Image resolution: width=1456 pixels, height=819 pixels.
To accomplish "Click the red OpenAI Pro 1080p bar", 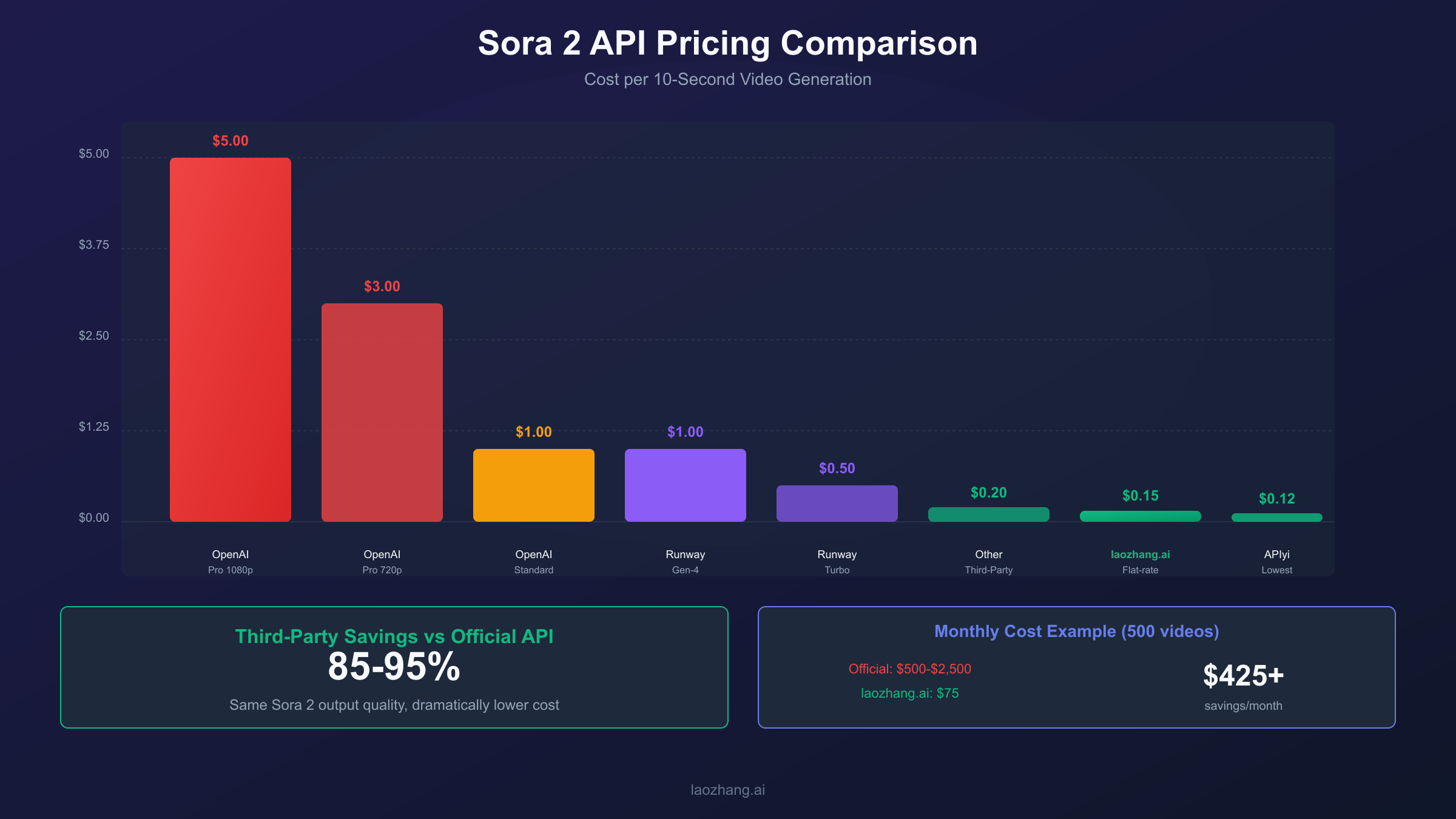I will 231,340.
